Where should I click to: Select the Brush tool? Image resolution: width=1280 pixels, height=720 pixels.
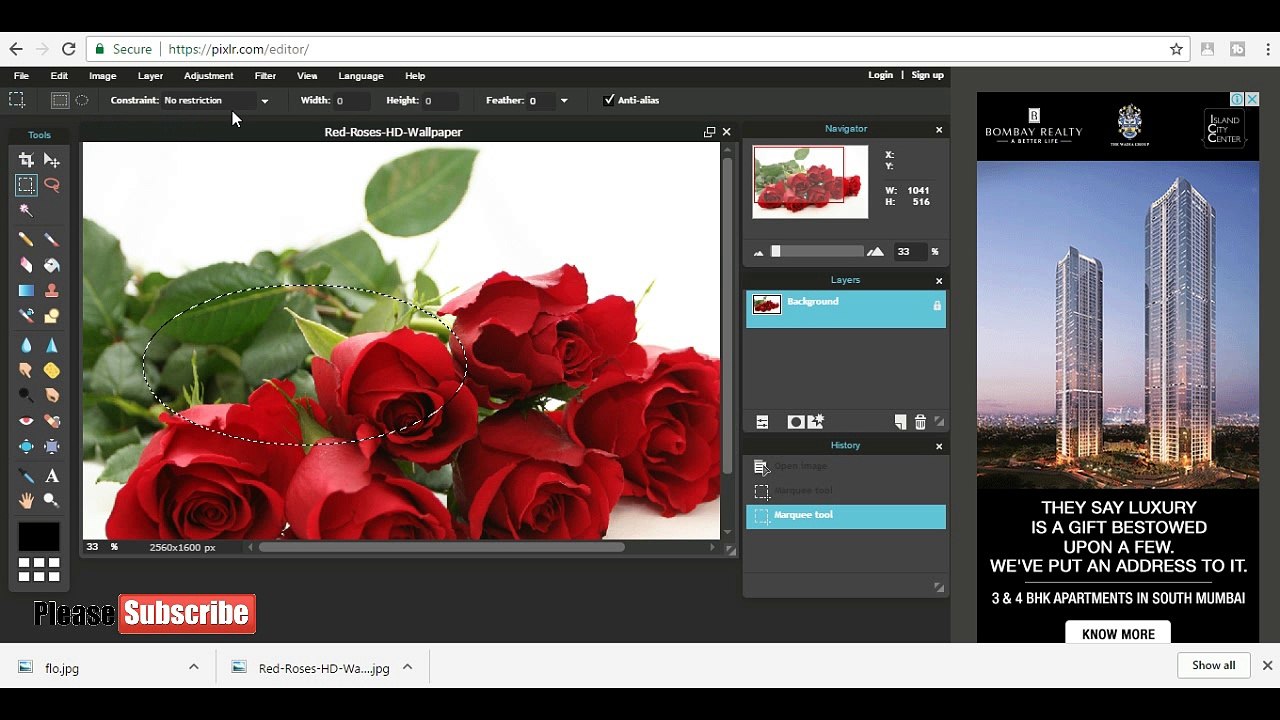52,240
